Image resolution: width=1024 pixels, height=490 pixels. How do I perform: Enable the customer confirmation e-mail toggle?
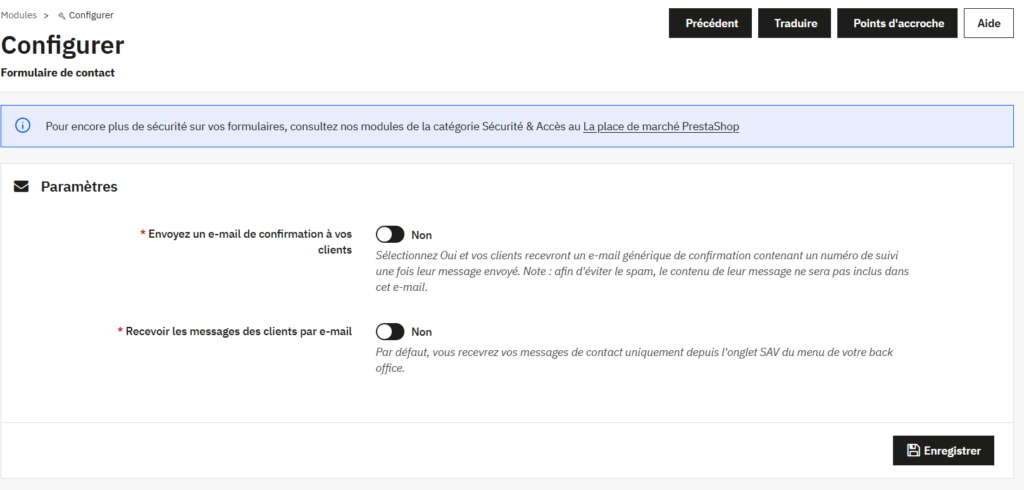(390, 234)
